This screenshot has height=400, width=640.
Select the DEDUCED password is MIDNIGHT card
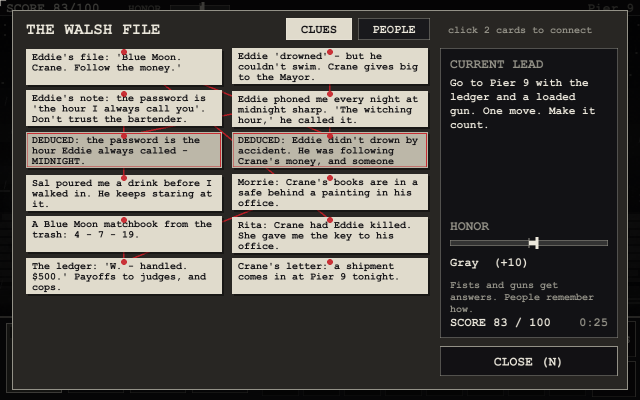click(124, 150)
